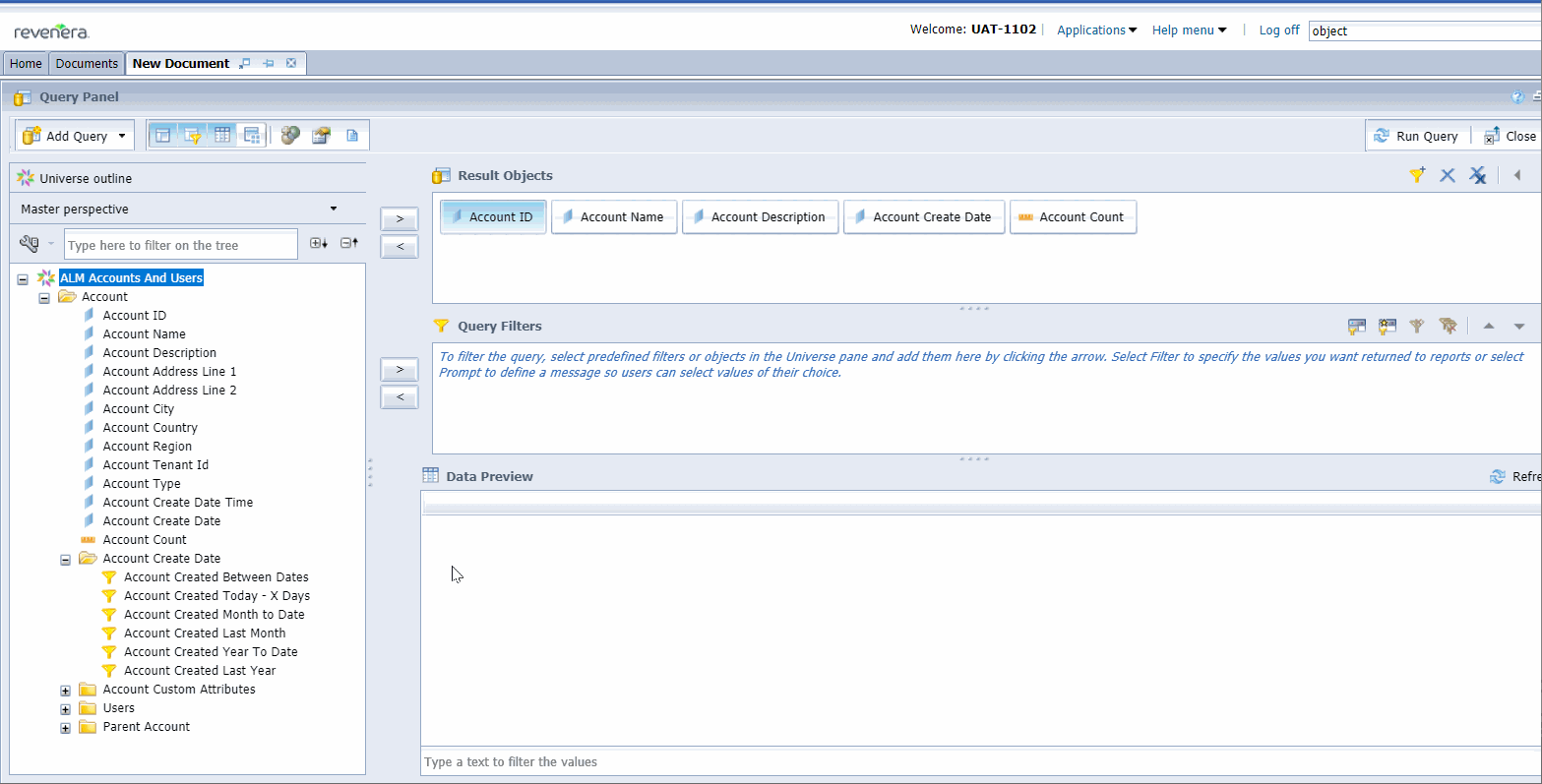The height and width of the screenshot is (784, 1542).
Task: Collapse the ALM Accounts And Users node
Action: point(23,279)
